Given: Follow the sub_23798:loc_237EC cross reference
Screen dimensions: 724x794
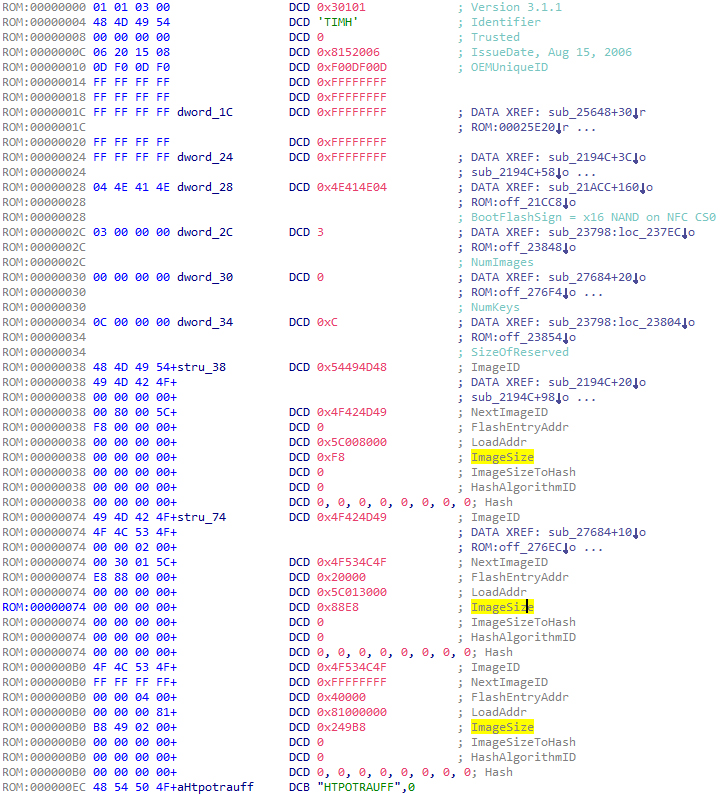Looking at the screenshot, I should coord(615,232).
